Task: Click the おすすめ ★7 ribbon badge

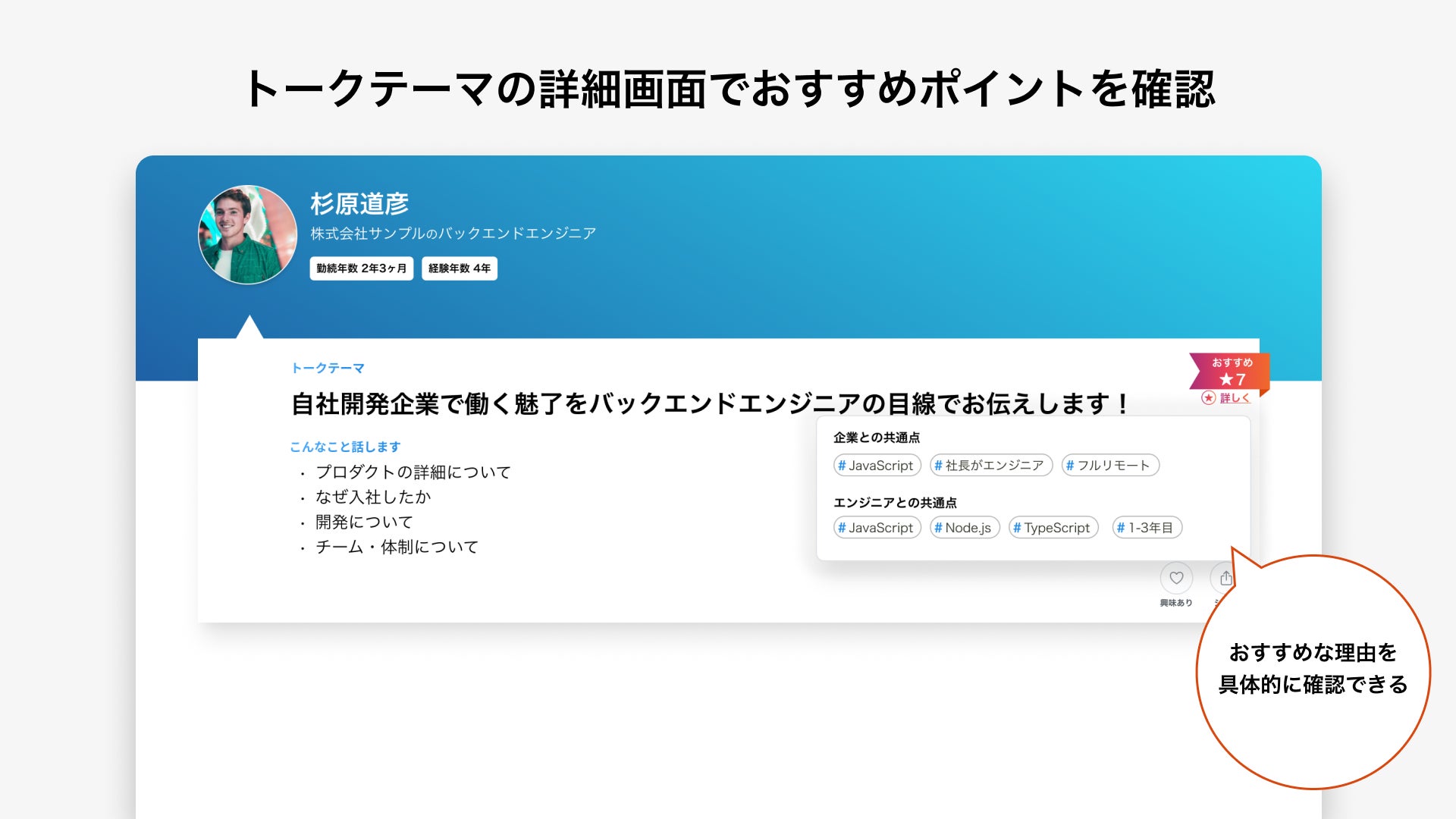Action: [1230, 372]
